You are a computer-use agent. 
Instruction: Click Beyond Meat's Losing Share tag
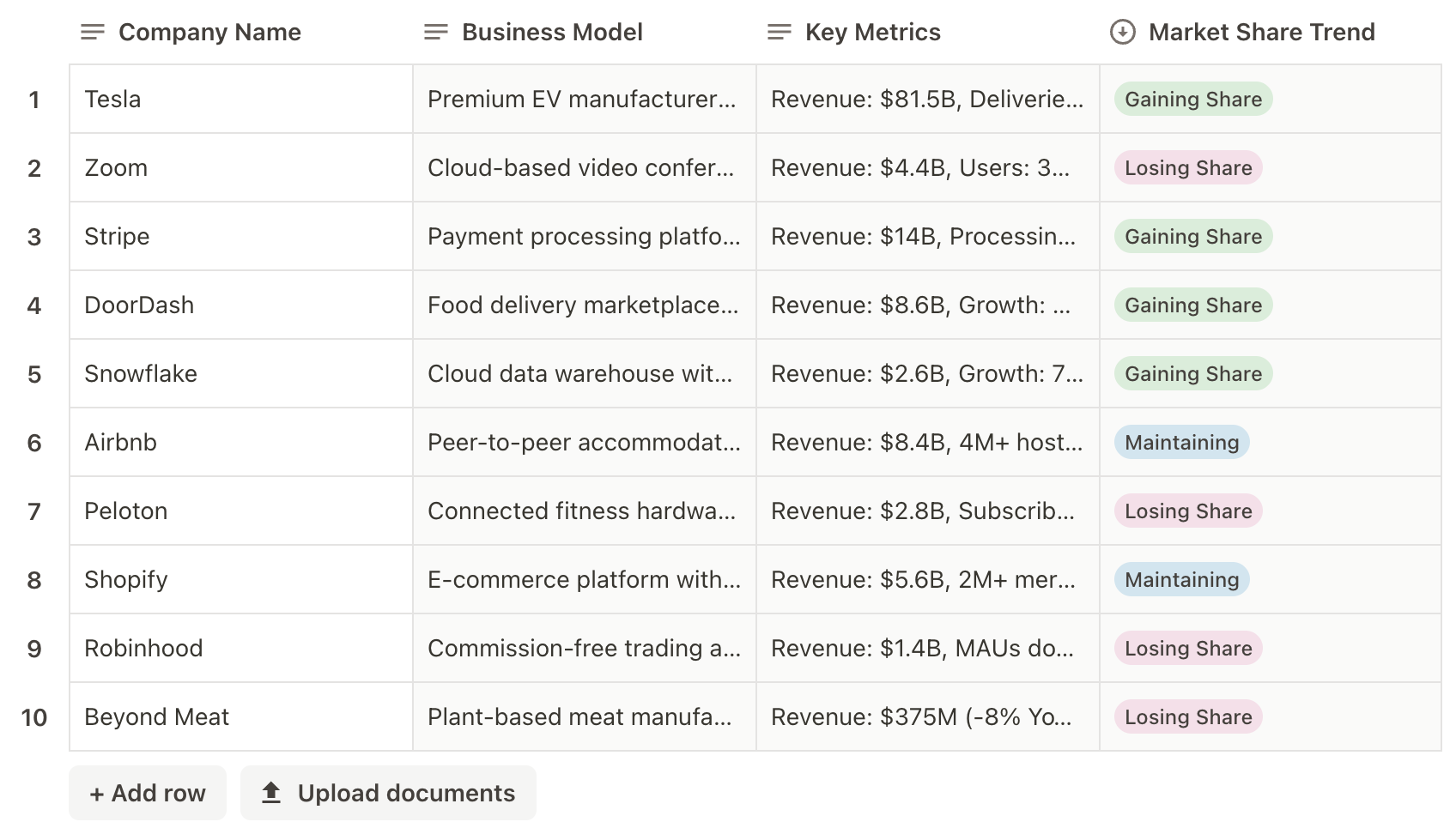coord(1188,716)
